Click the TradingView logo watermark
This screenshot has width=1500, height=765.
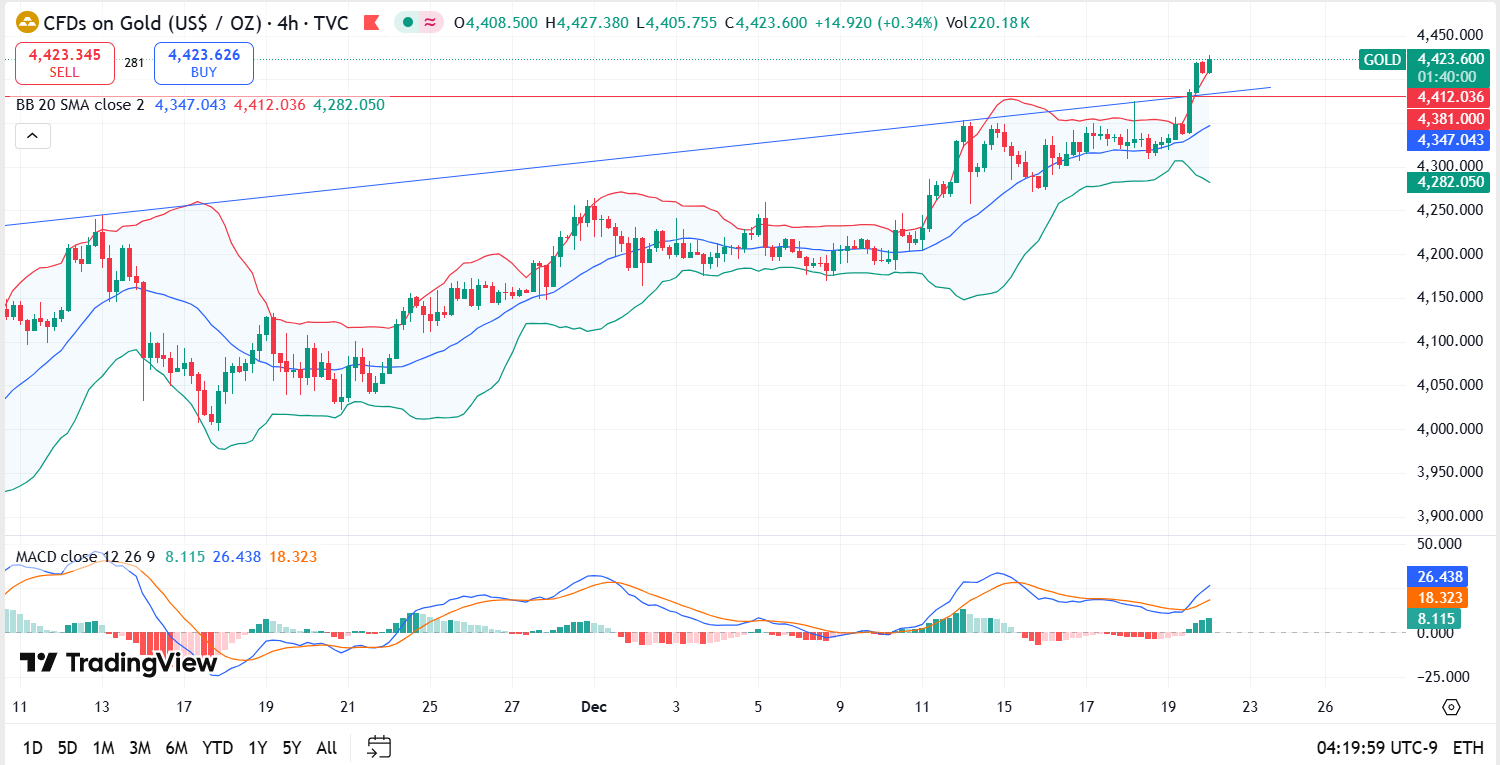tap(113, 661)
